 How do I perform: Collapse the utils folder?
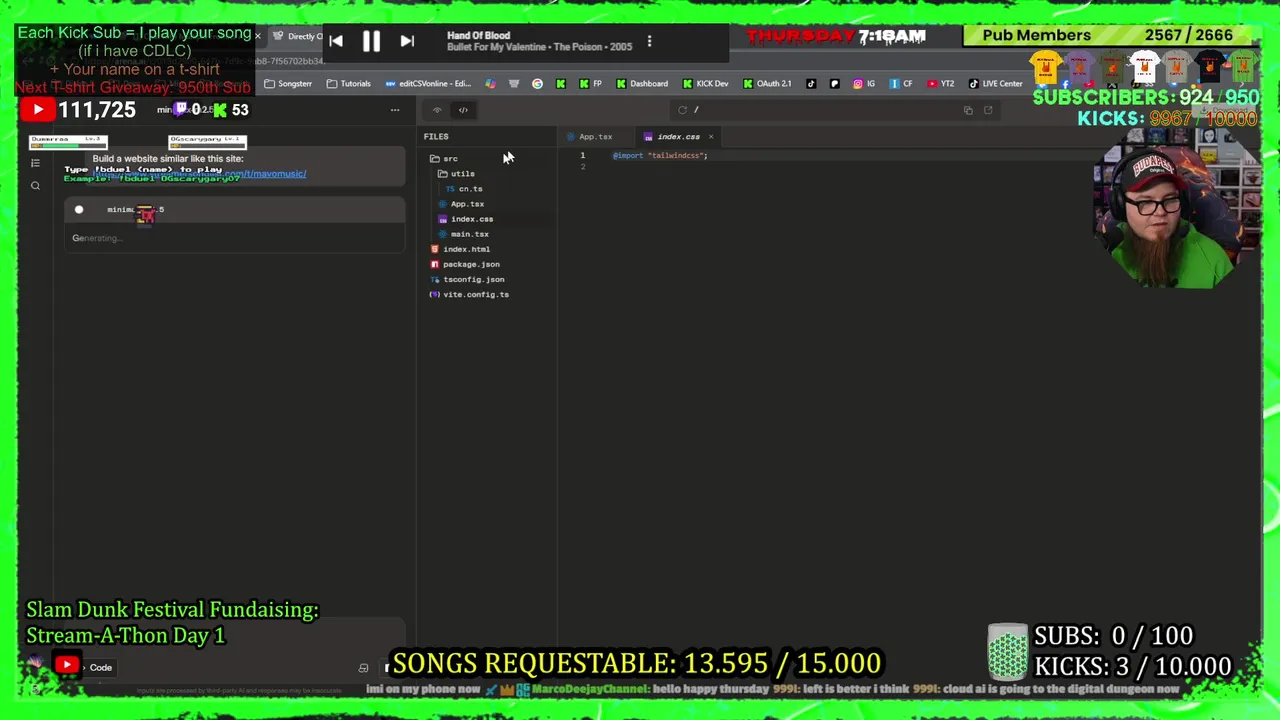(456, 173)
